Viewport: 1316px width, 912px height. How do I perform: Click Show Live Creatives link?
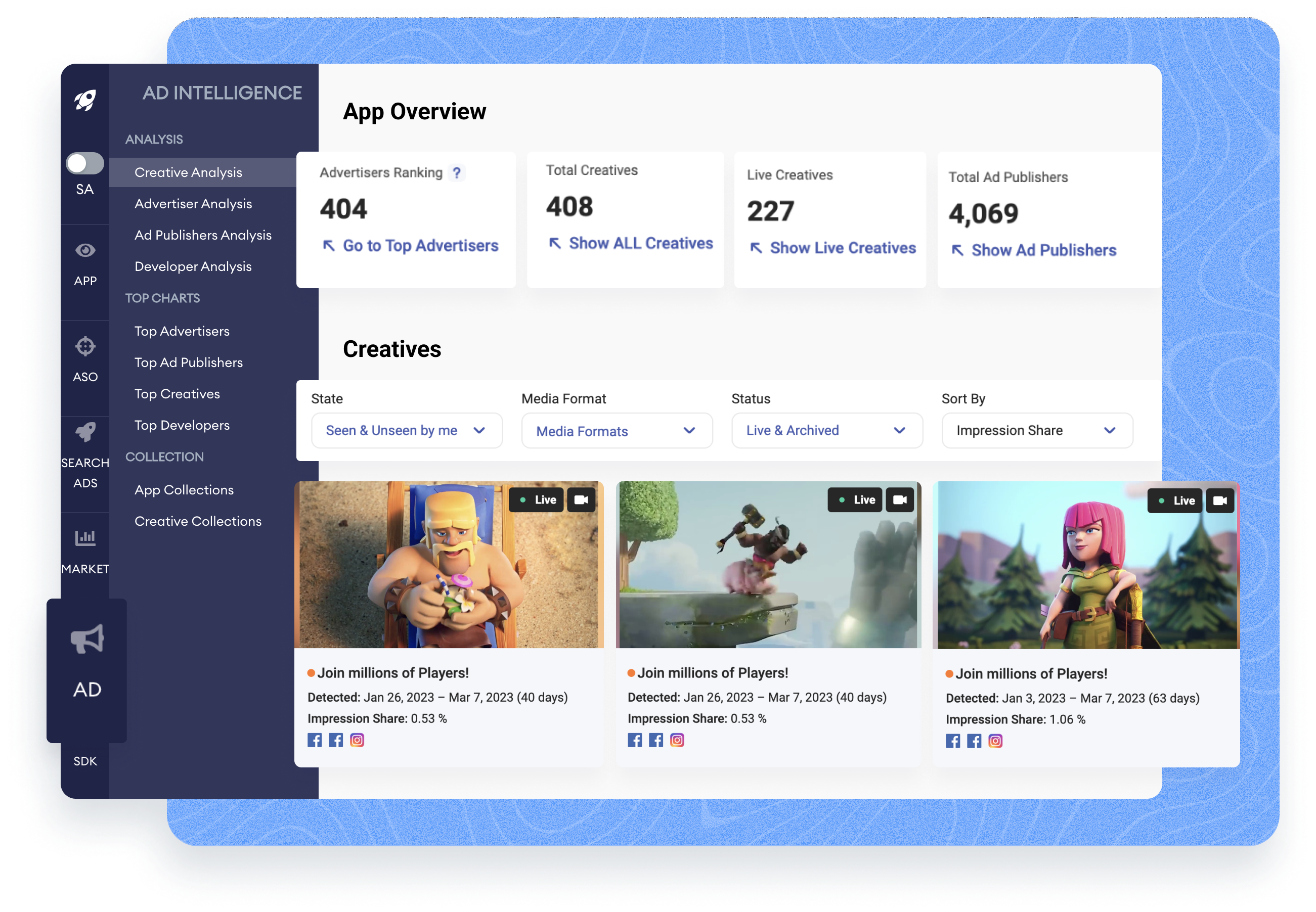pos(832,248)
